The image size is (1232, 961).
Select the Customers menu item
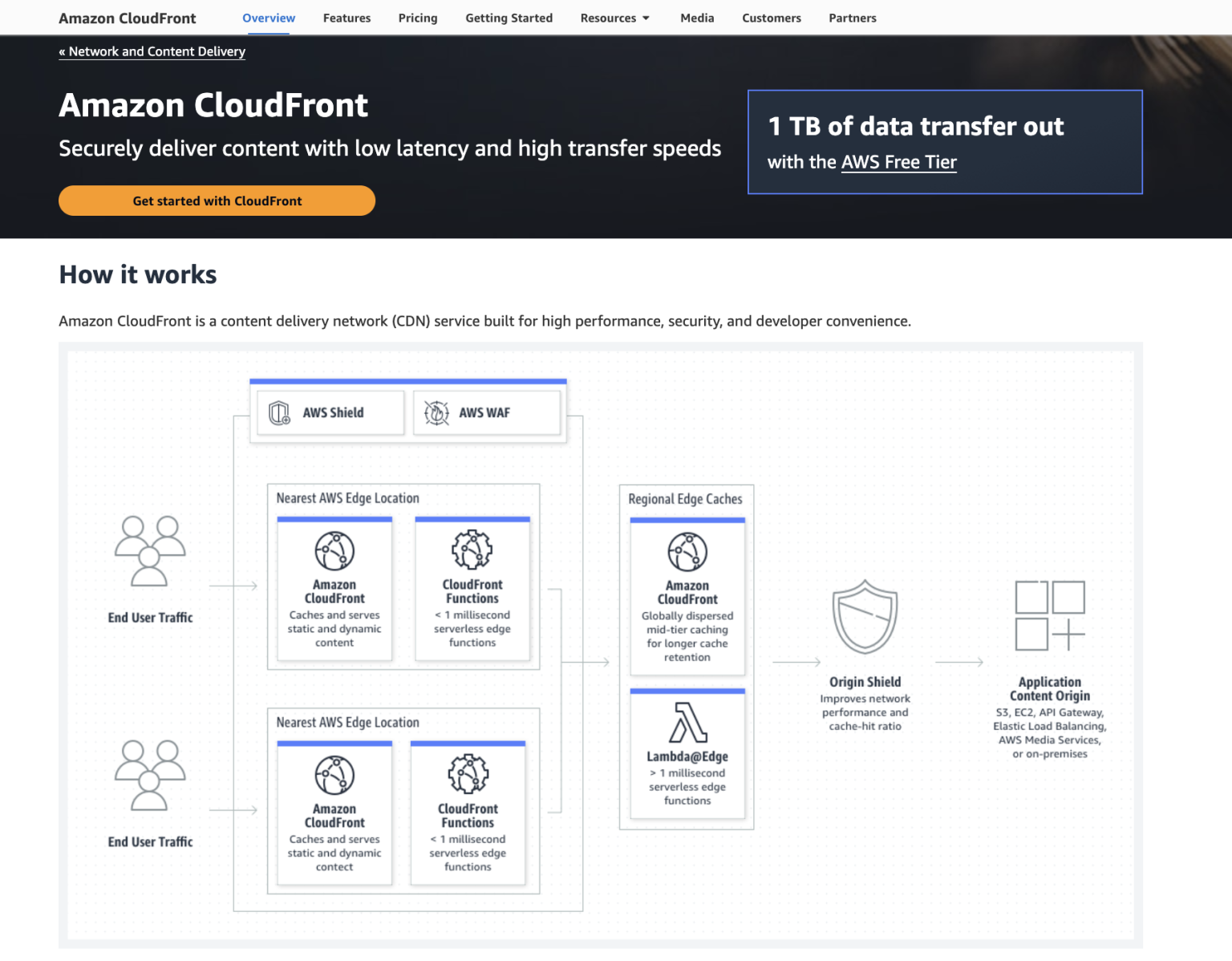771,18
